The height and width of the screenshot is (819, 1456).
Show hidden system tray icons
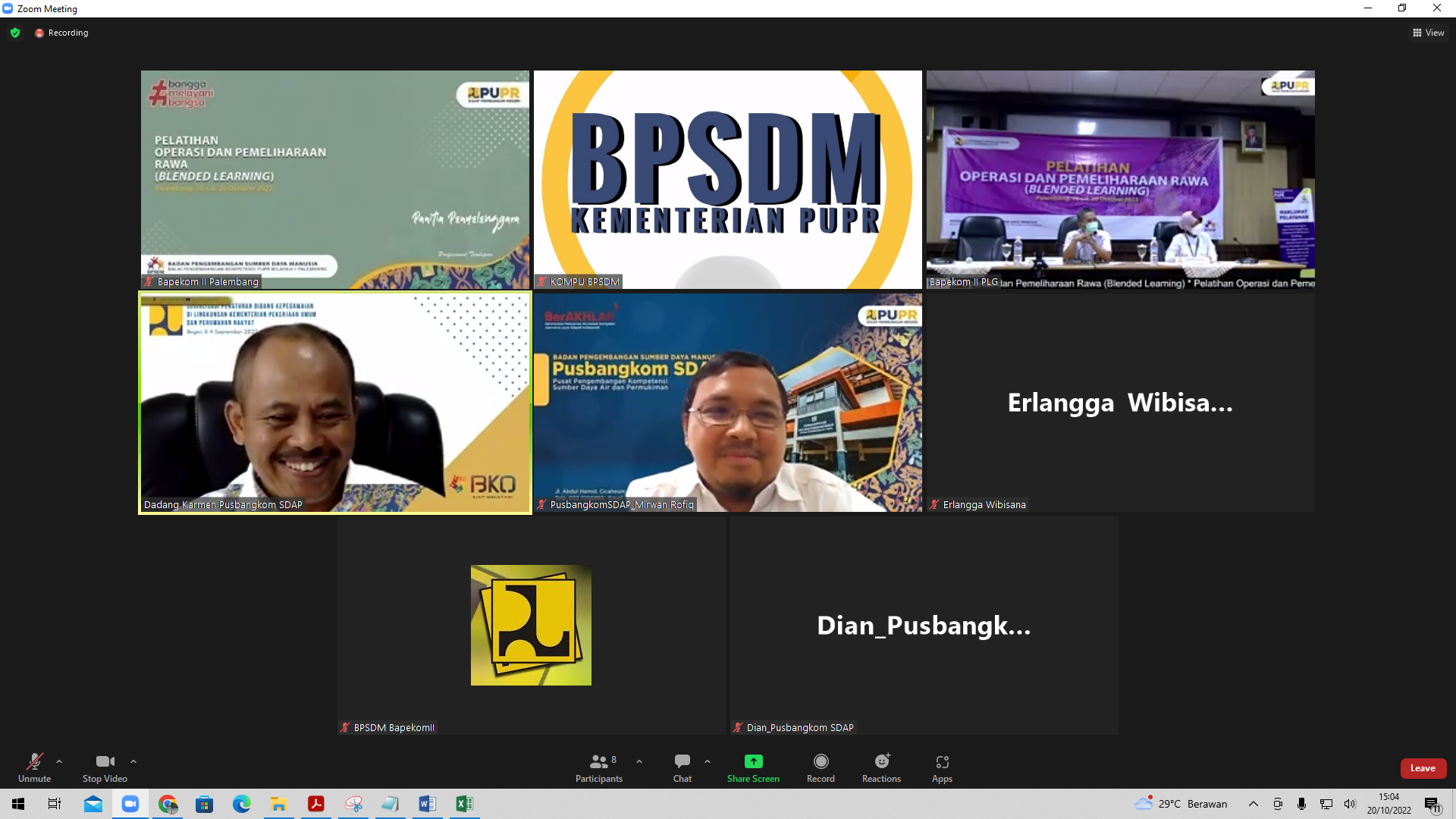[1253, 804]
